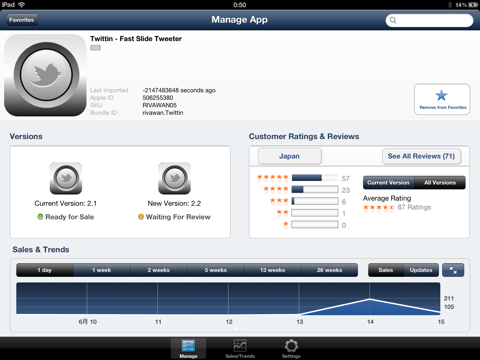
Task: Click the iOS badge under app title
Action: [x=95, y=48]
